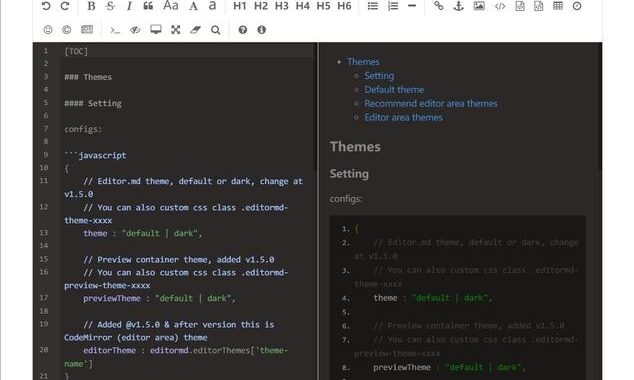This screenshot has height=380, width=634.
Task: Insert HTML entities with the copyright icon
Action: click(x=67, y=30)
